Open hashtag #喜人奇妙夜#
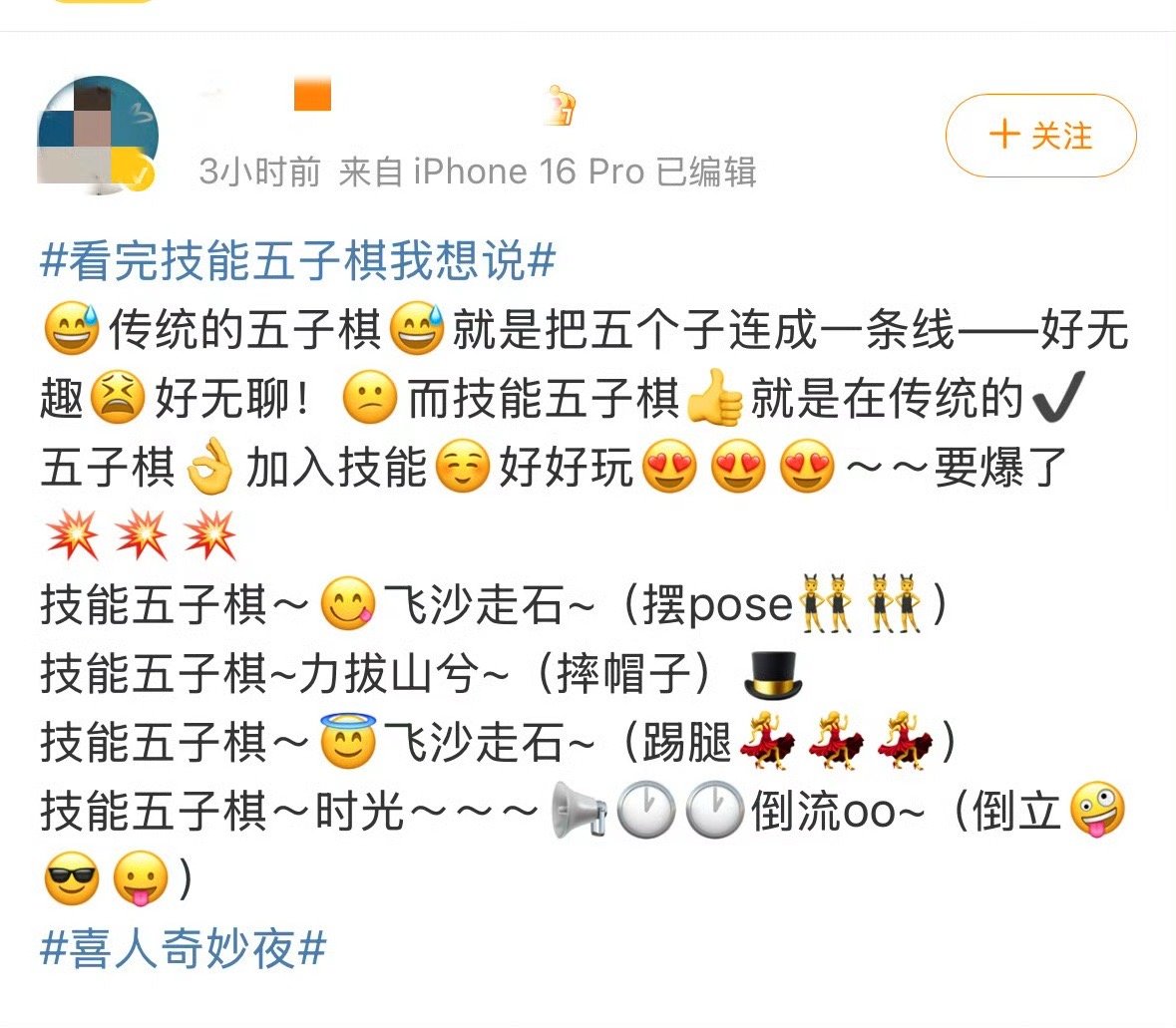Image resolution: width=1176 pixels, height=1028 pixels. pos(183,948)
